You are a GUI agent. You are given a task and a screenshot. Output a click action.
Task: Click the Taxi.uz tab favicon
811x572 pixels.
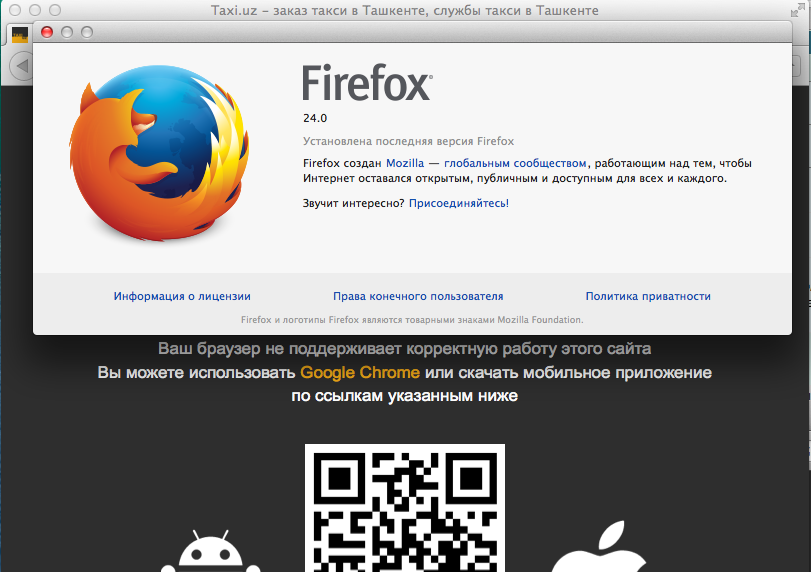point(20,34)
